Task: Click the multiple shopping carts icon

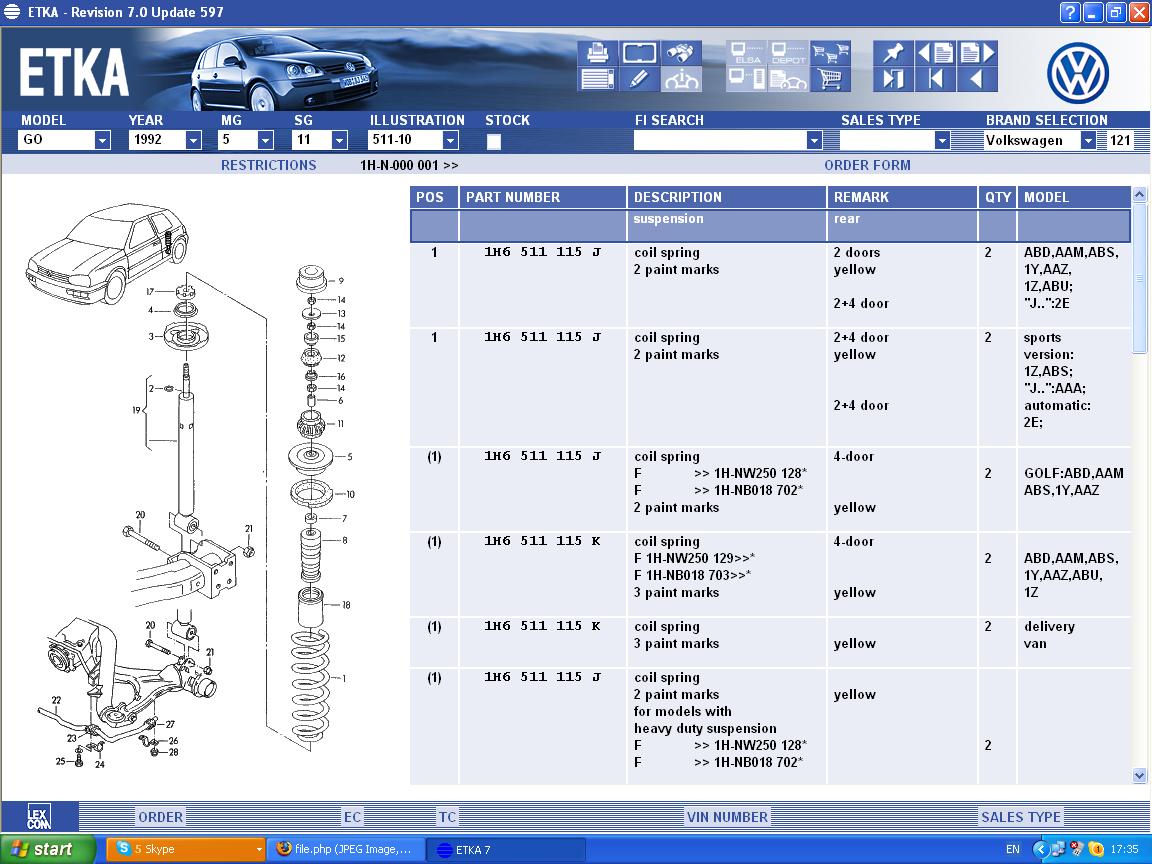Action: pos(830,53)
